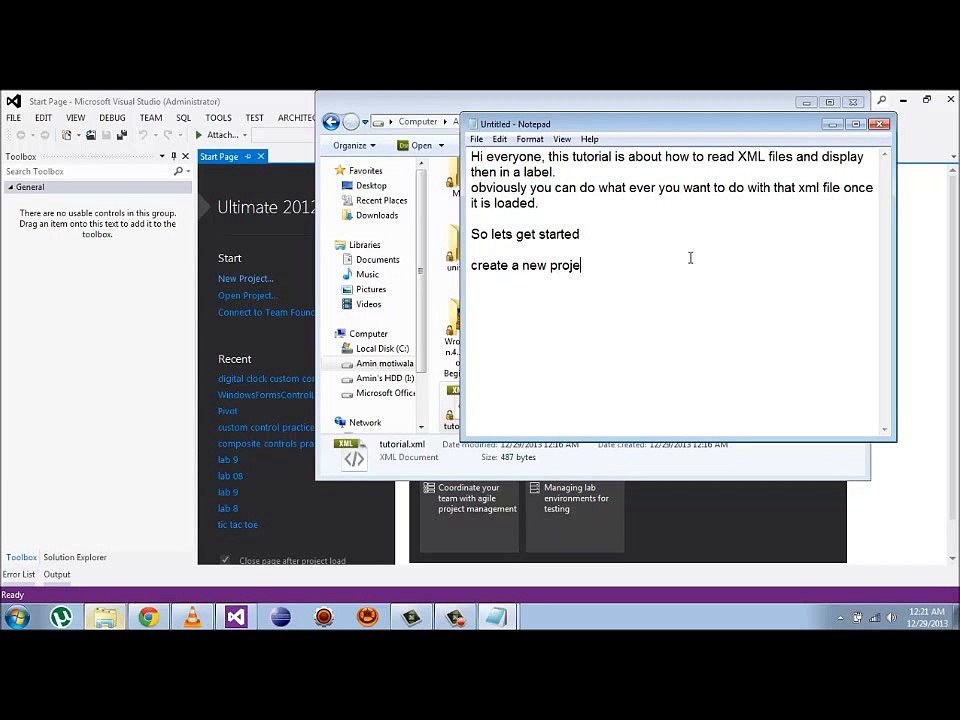The image size is (960, 720).
Task: Show hidden system tray icons arrow
Action: [840, 618]
